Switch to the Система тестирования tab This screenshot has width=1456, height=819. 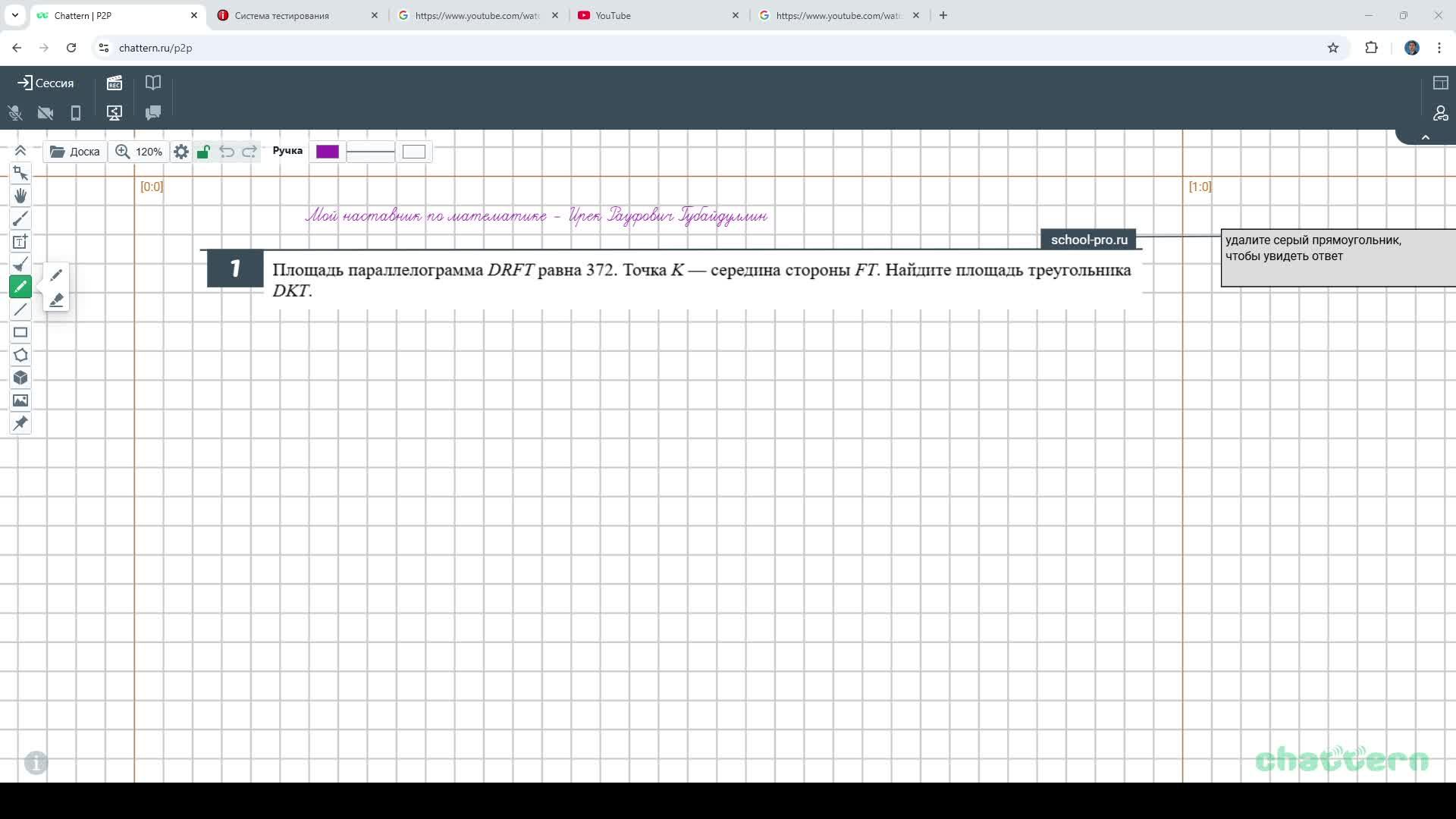(297, 15)
